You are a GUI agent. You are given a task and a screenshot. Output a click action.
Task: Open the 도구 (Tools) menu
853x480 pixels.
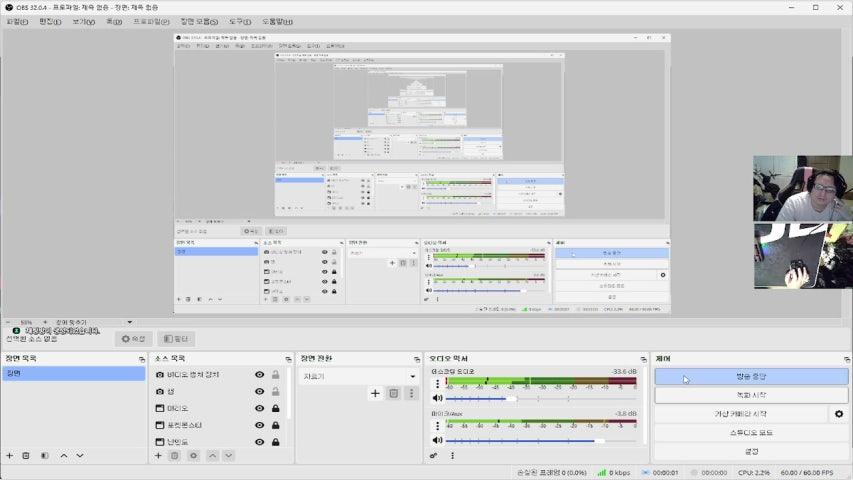[240, 21]
